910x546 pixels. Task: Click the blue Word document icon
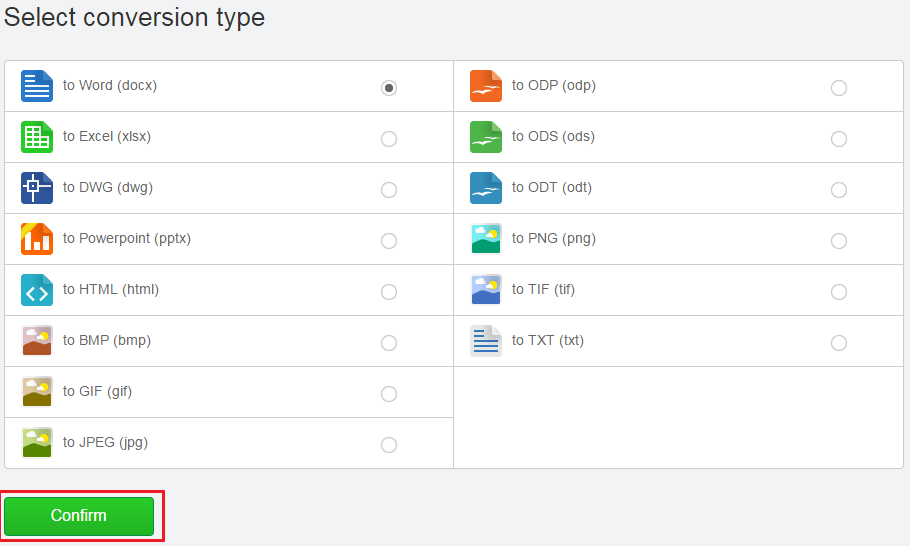[37, 86]
